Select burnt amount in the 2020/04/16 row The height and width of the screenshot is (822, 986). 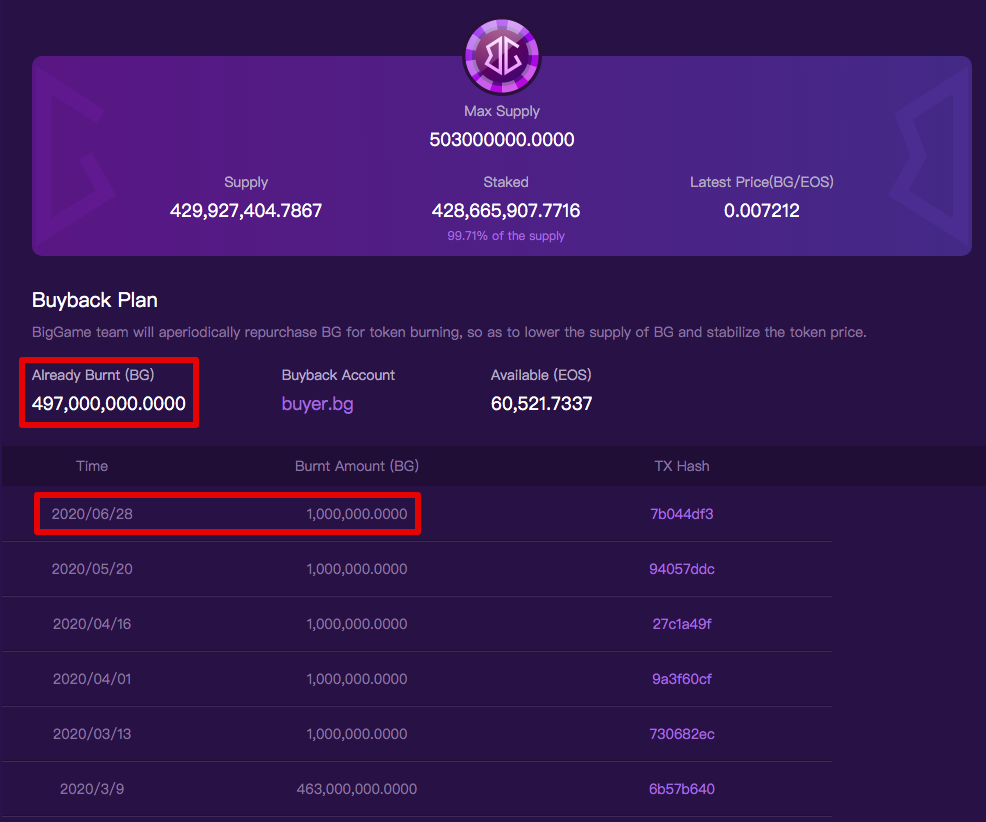[357, 624]
